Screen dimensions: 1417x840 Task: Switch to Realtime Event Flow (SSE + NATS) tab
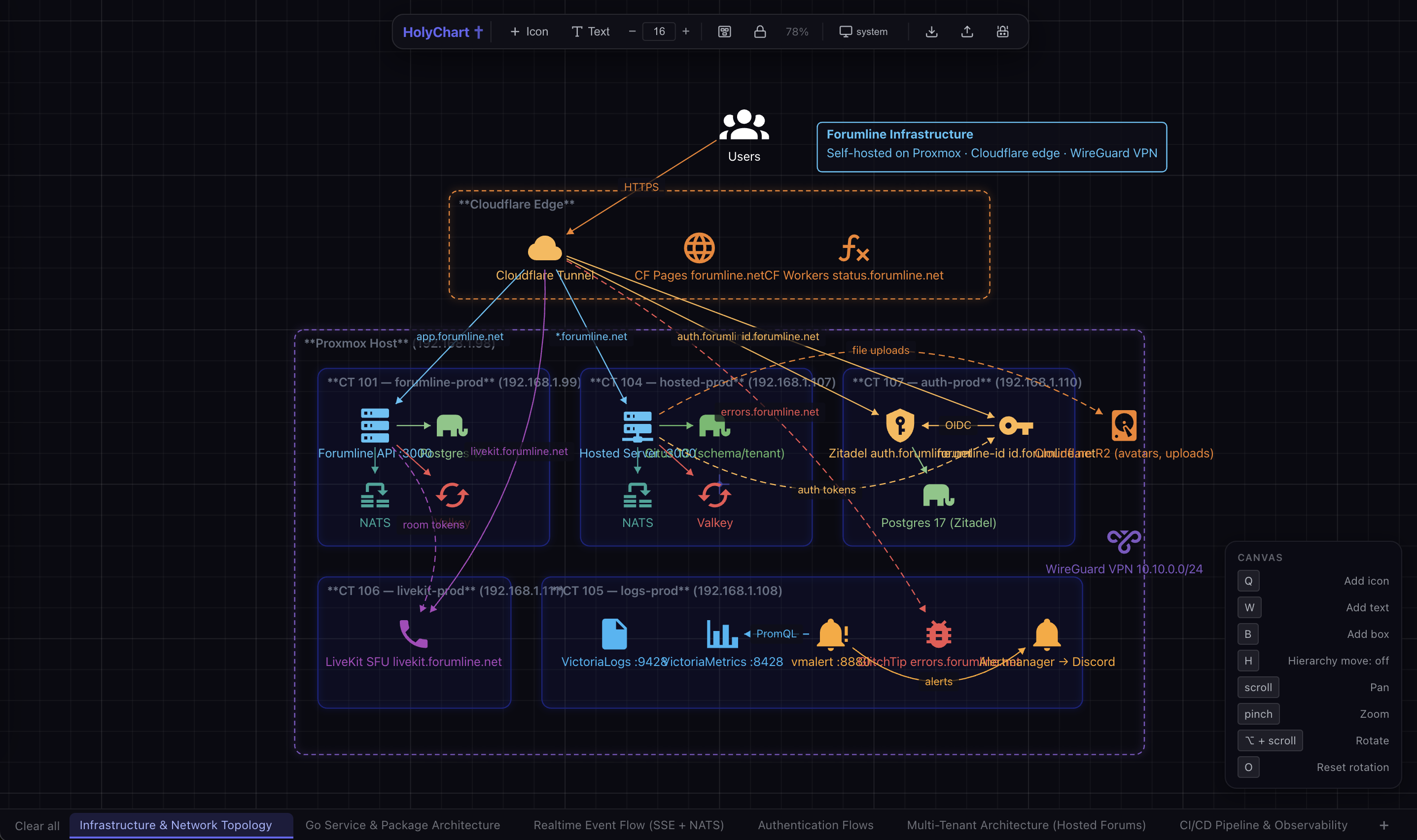(x=629, y=825)
